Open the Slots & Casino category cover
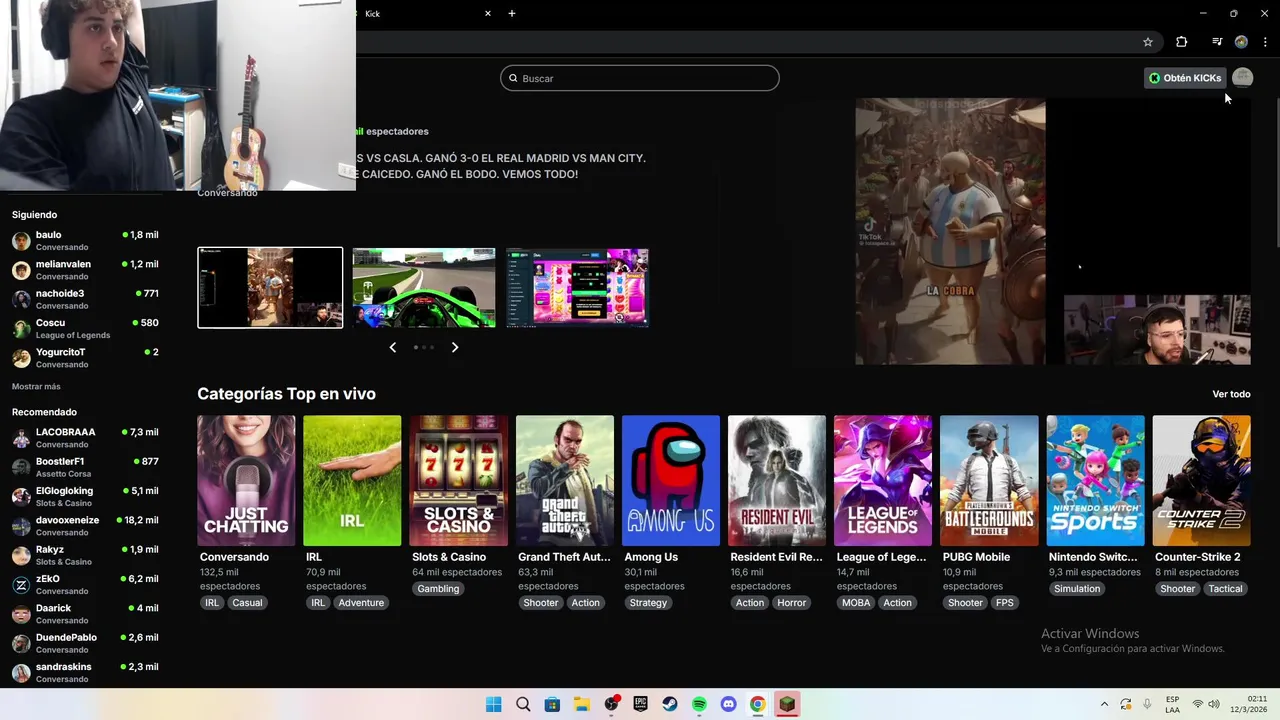Image resolution: width=1280 pixels, height=720 pixels. pyautogui.click(x=458, y=480)
